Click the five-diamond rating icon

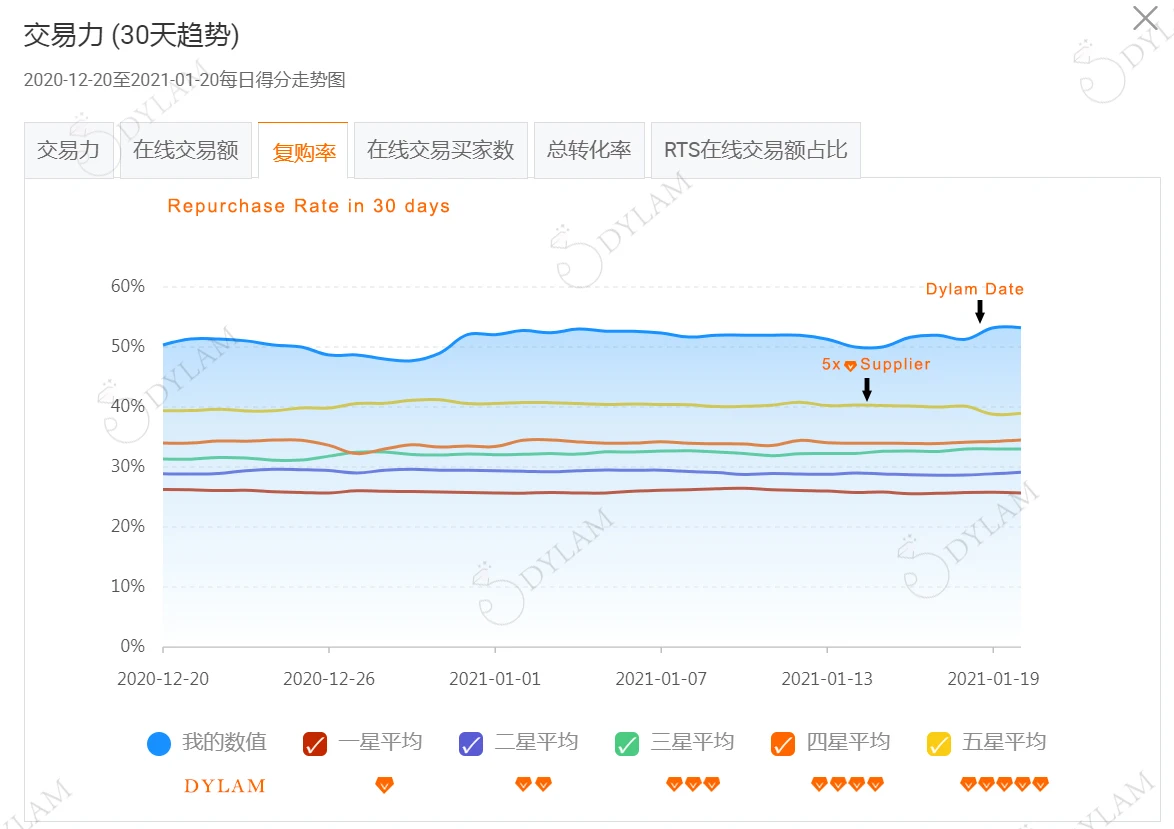click(1004, 784)
